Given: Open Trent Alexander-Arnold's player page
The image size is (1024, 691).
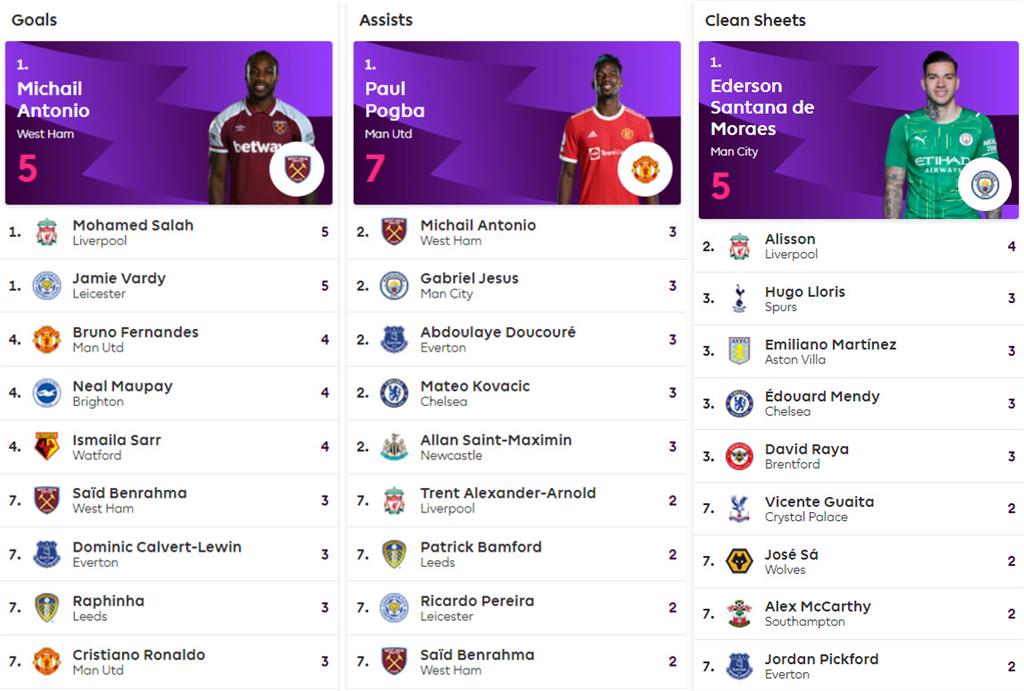Looking at the screenshot, I should [507, 493].
